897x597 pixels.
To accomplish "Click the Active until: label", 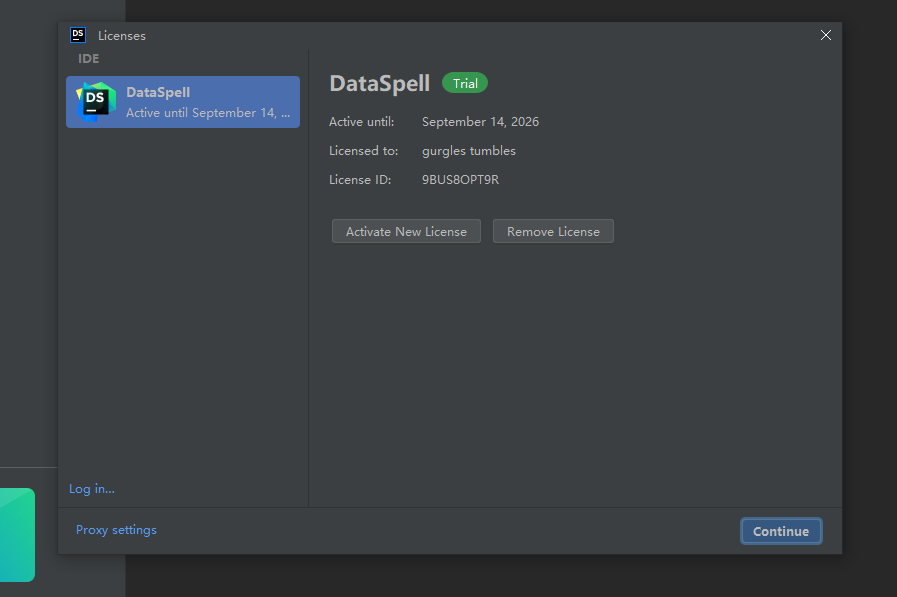I will tap(362, 122).
